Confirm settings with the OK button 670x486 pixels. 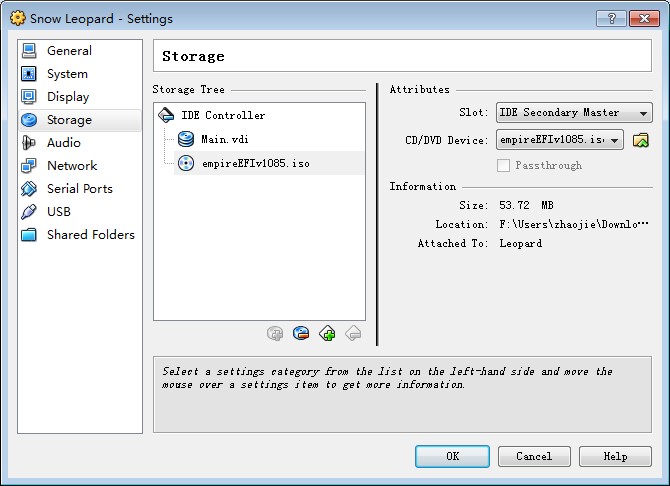(453, 457)
